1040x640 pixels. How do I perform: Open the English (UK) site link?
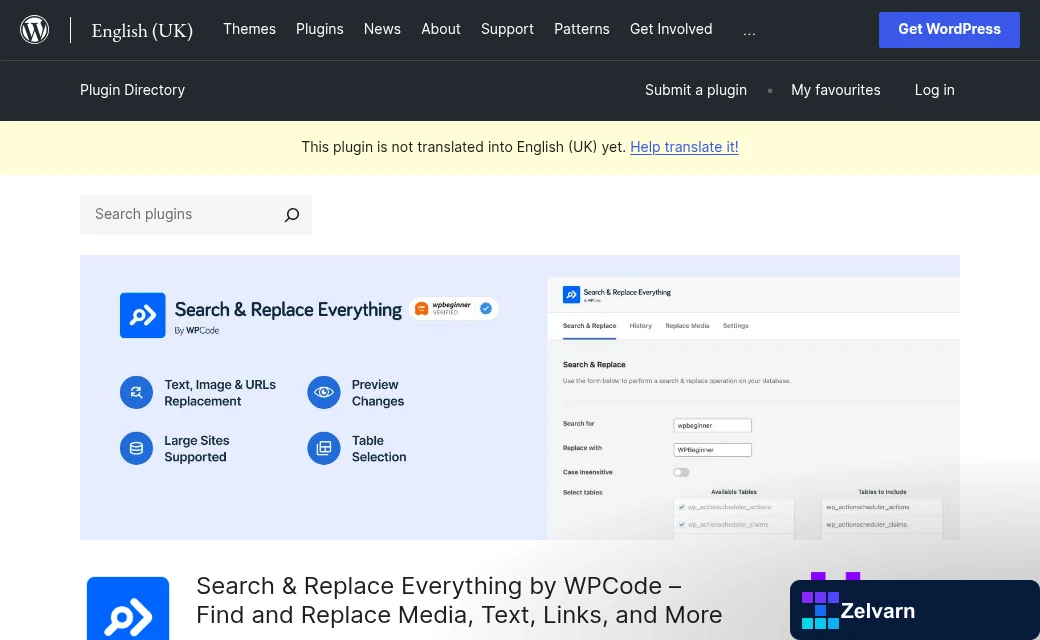[x=142, y=31]
